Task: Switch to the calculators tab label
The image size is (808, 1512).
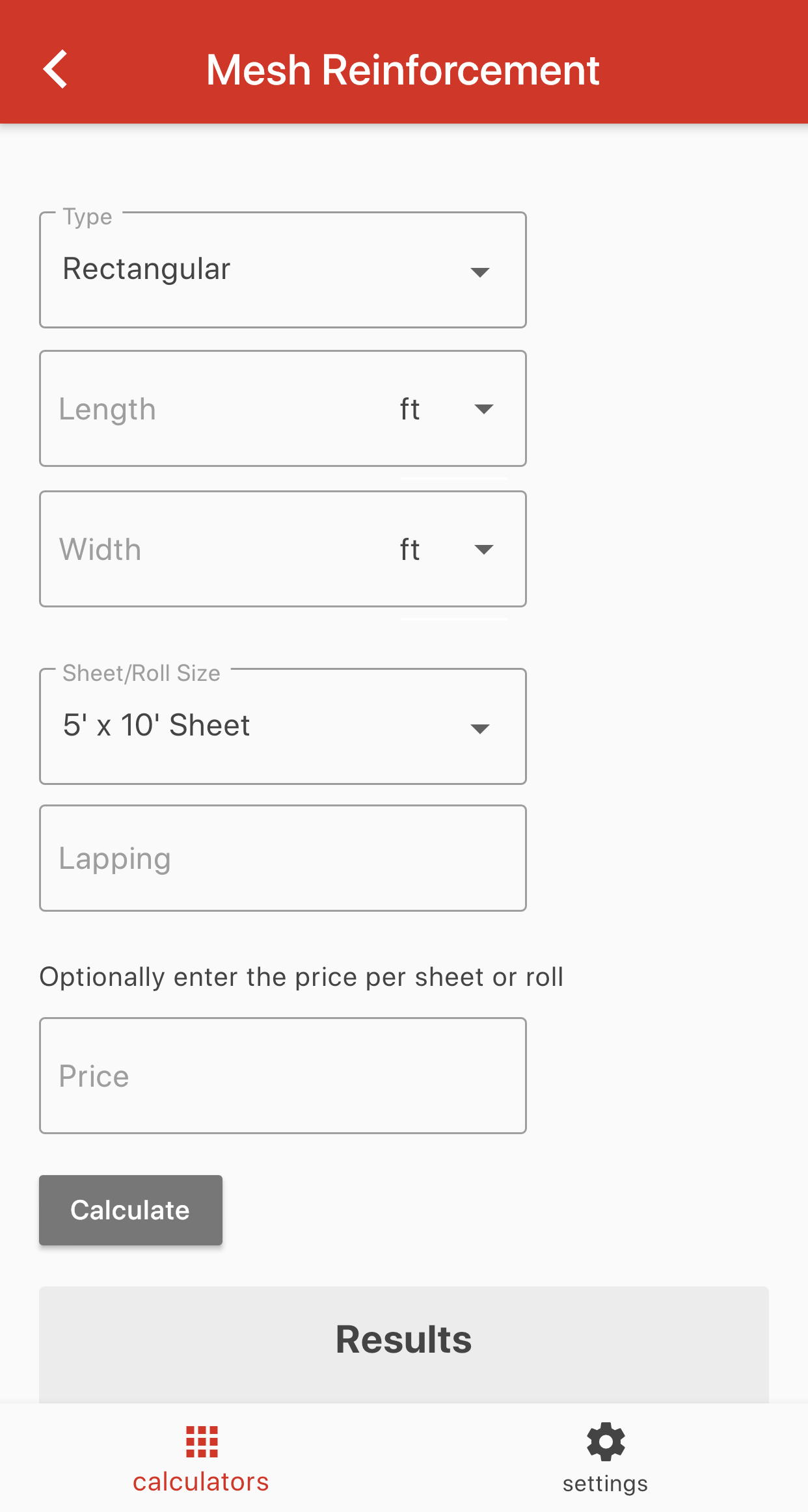Action: point(201,1482)
